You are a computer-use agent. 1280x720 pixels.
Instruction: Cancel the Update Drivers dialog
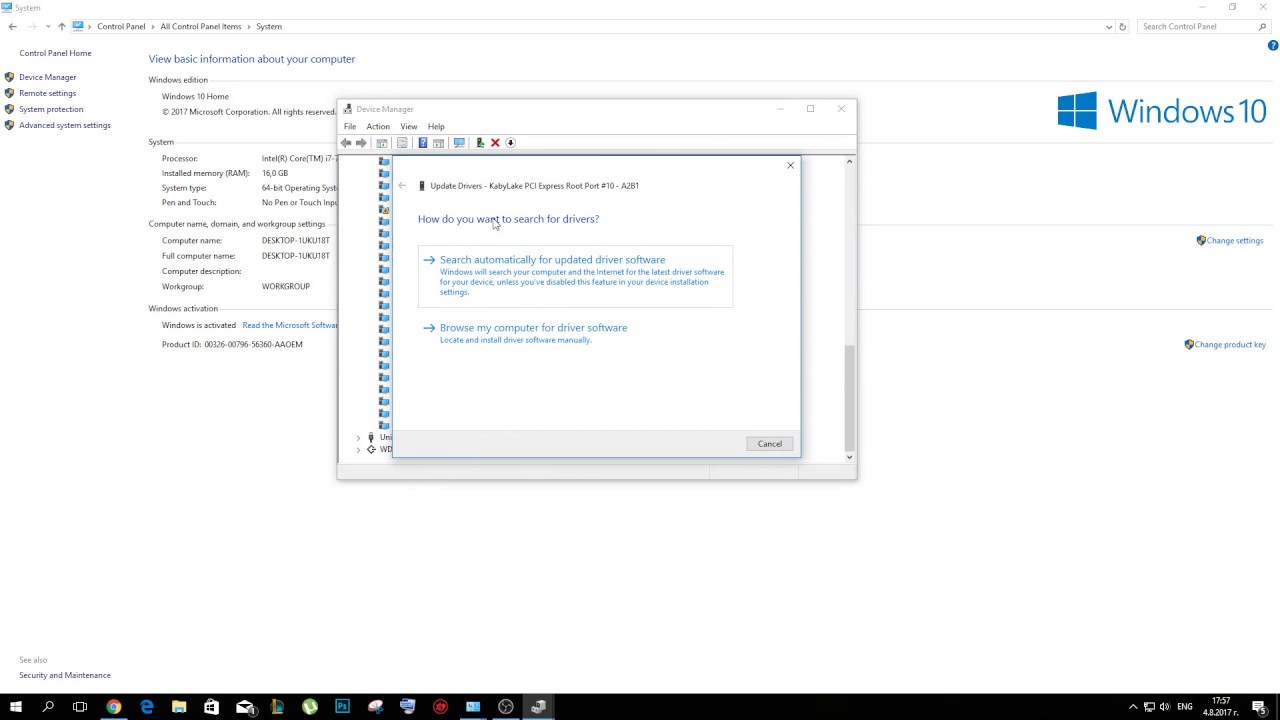(x=770, y=444)
